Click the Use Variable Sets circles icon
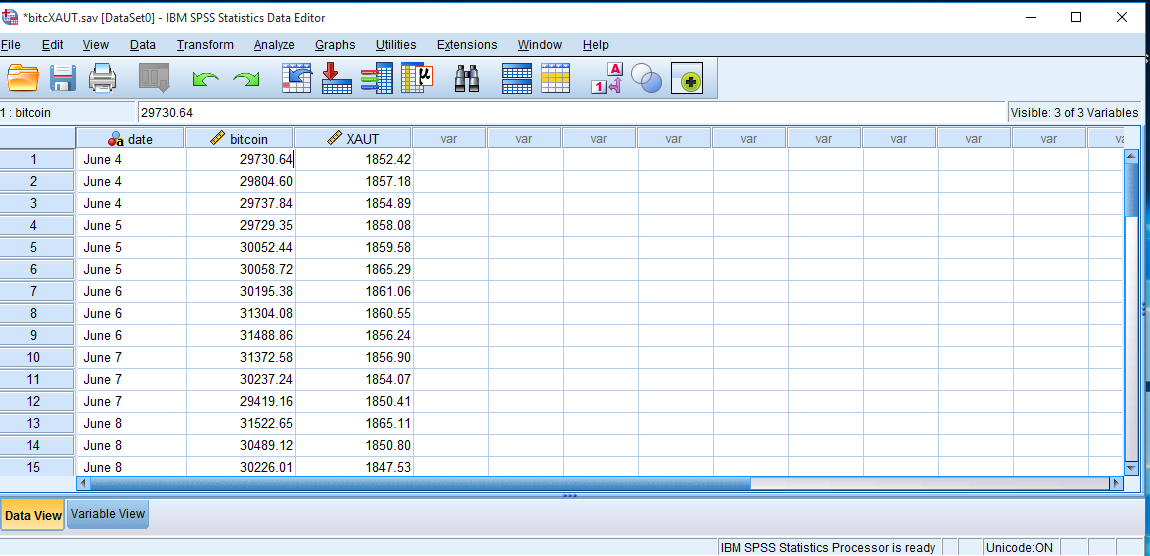1150x556 pixels. pos(646,78)
